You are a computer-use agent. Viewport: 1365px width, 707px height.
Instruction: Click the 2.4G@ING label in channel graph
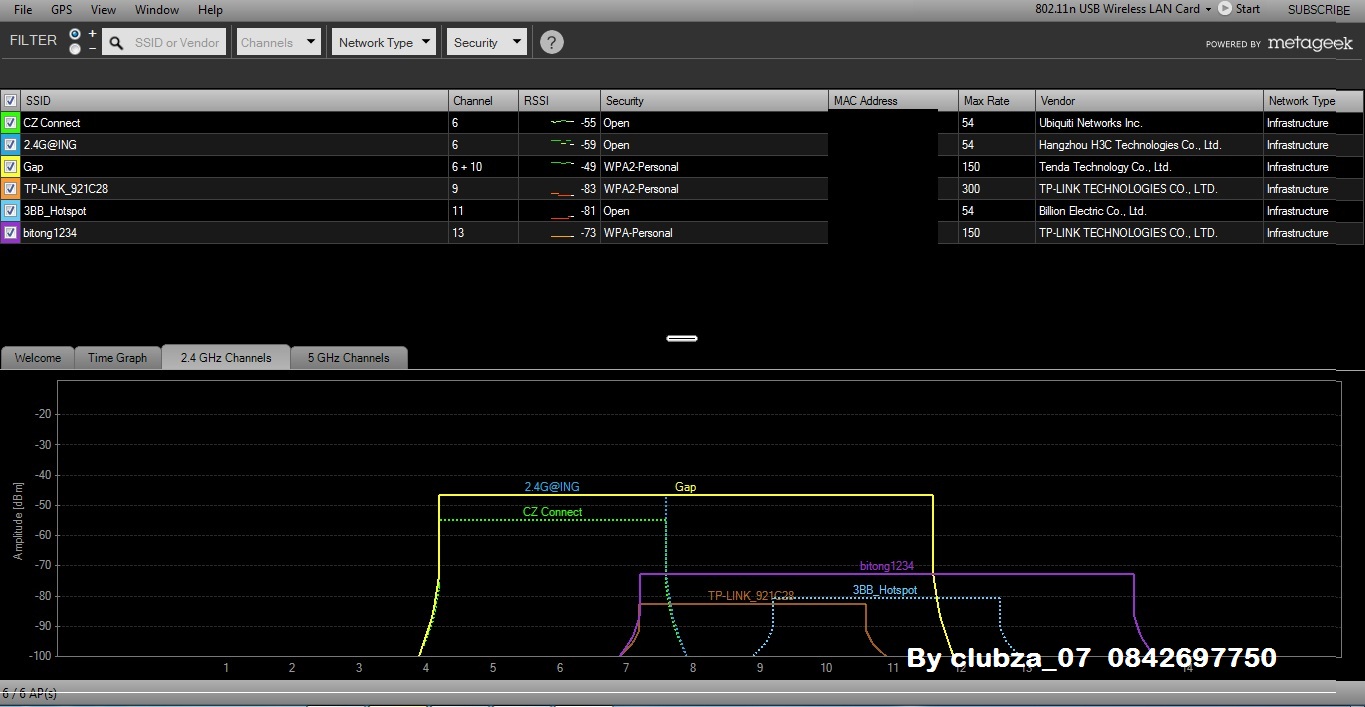tap(552, 487)
